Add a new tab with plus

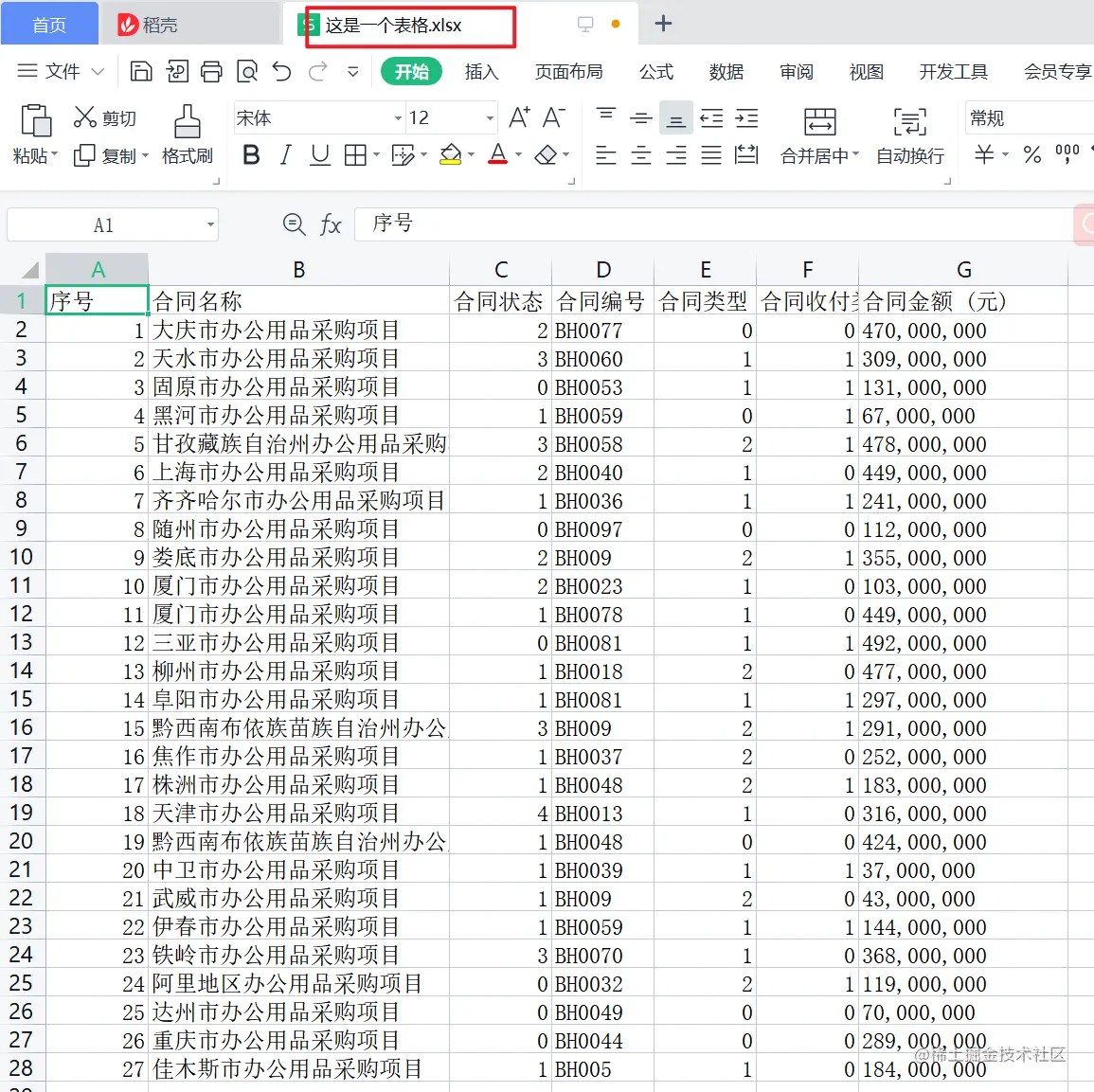tap(664, 24)
